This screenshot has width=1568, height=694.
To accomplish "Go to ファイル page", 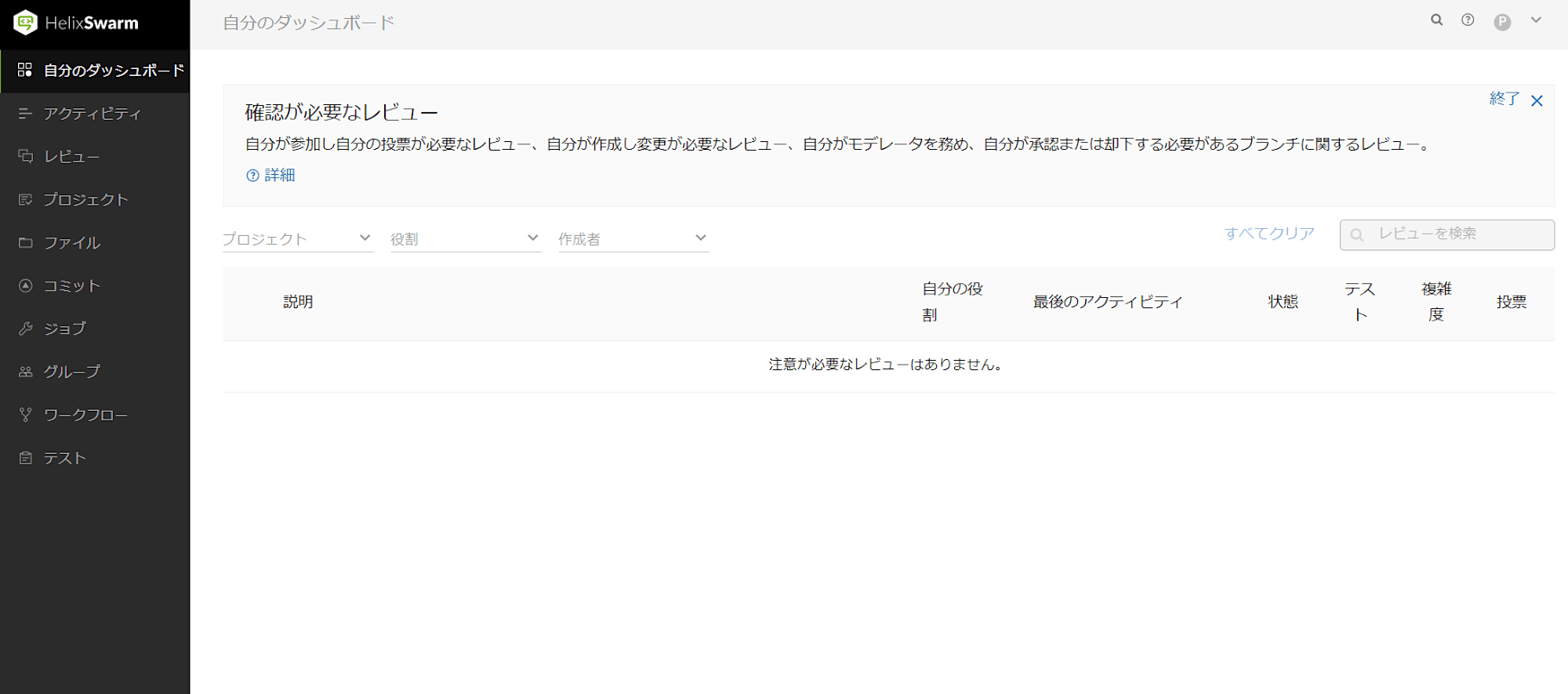I will click(x=95, y=242).
